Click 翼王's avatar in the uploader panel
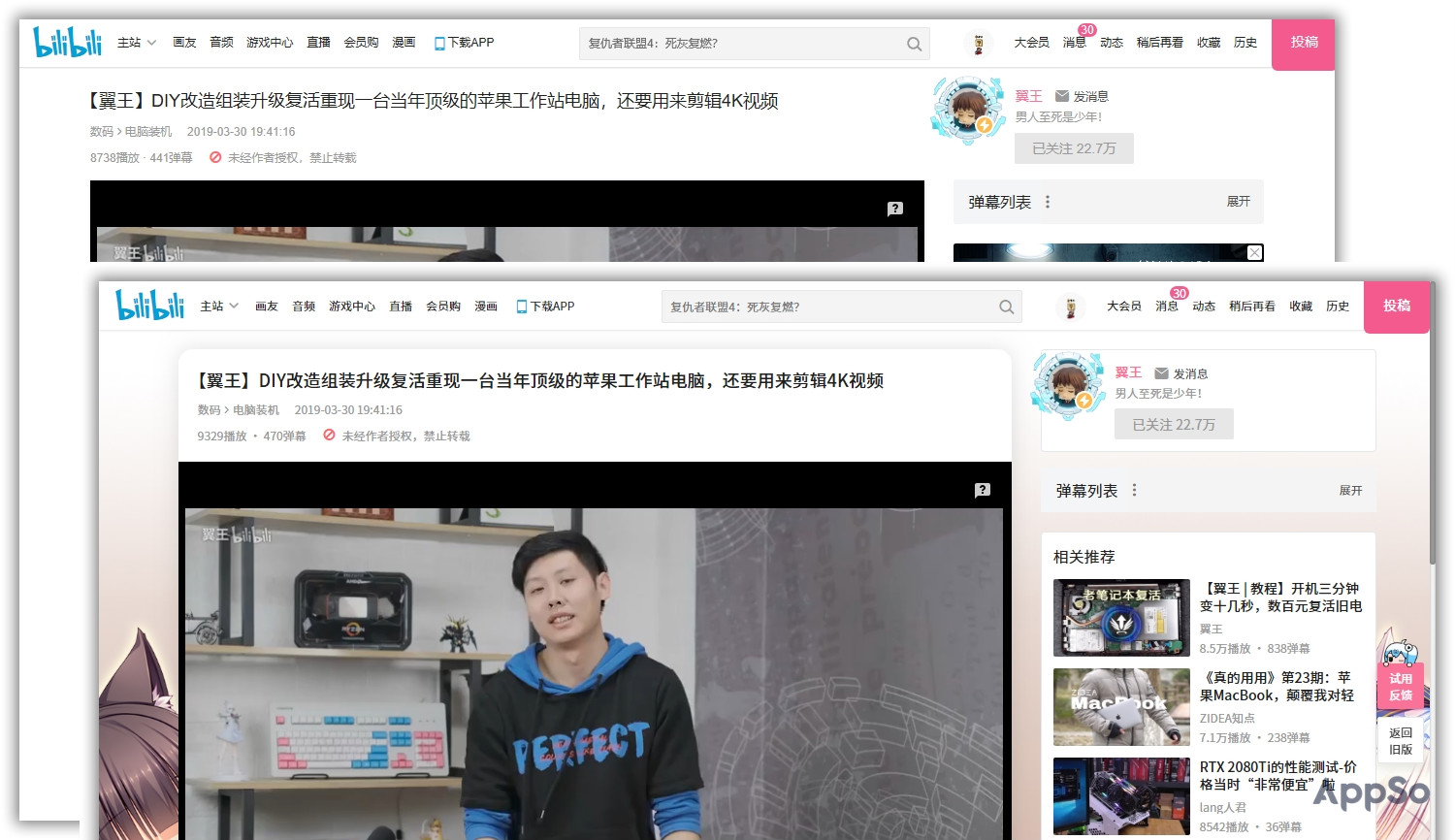 [x=1068, y=383]
